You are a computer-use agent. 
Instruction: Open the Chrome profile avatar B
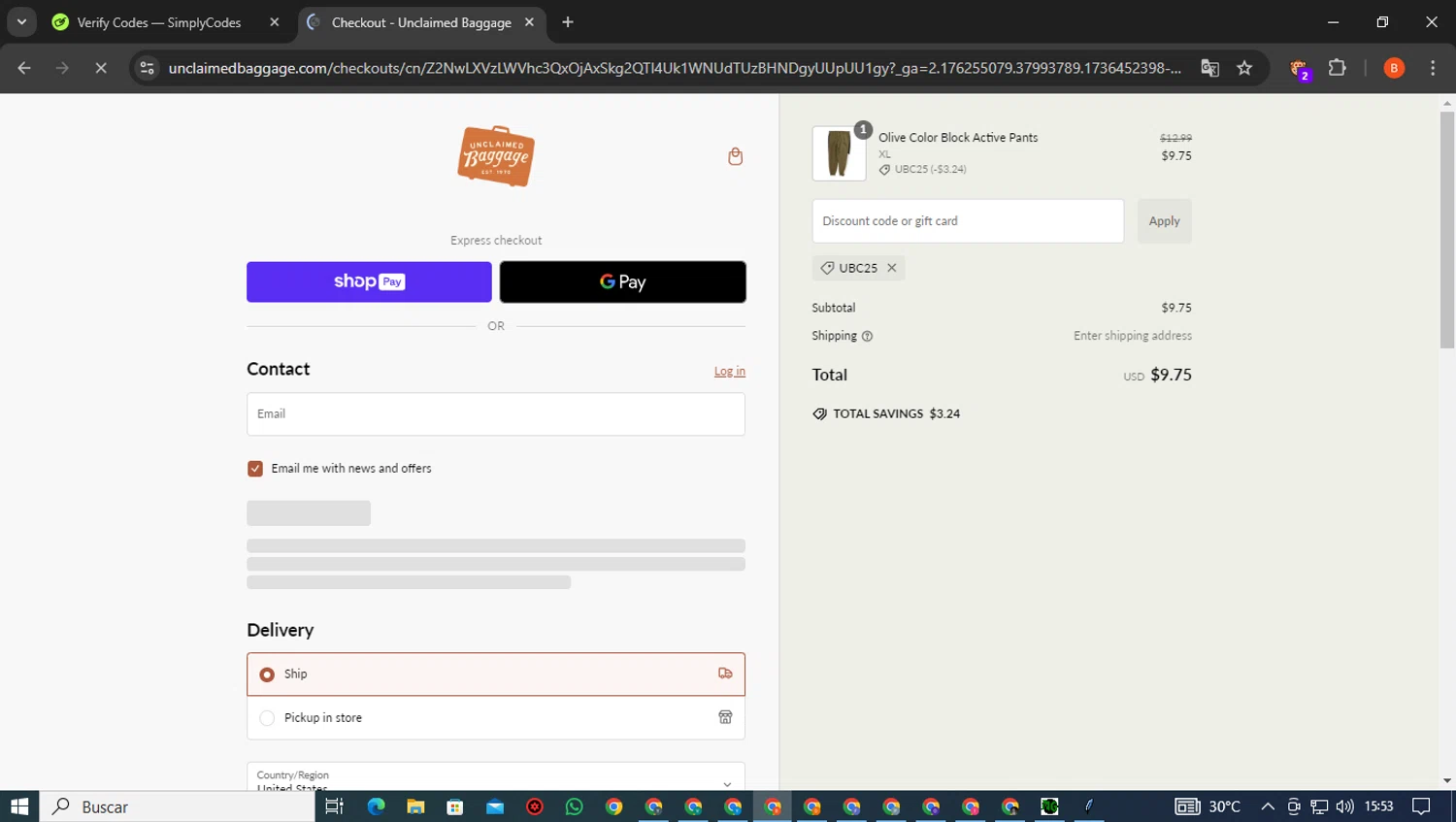[x=1394, y=68]
